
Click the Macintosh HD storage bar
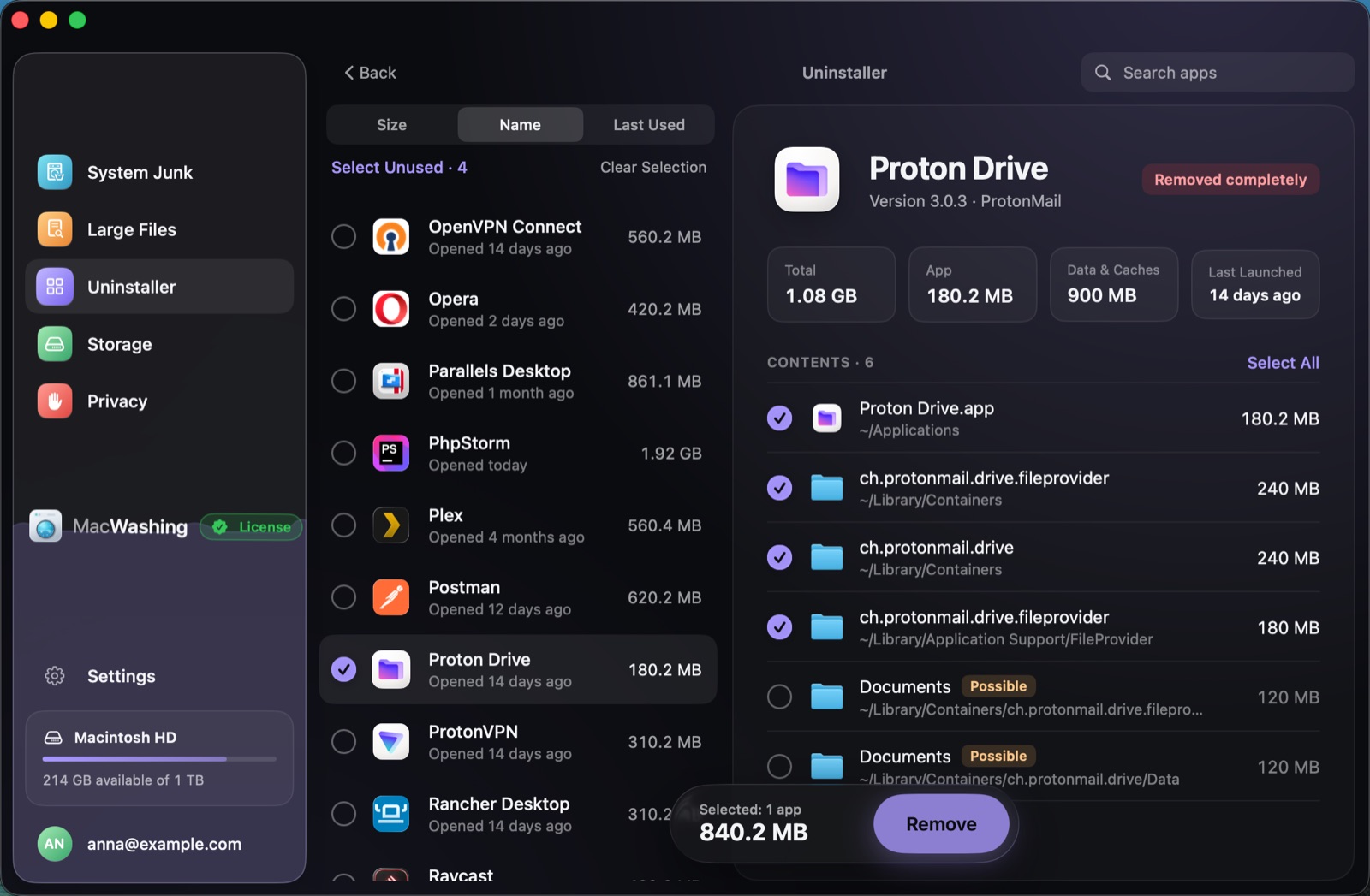(x=159, y=758)
